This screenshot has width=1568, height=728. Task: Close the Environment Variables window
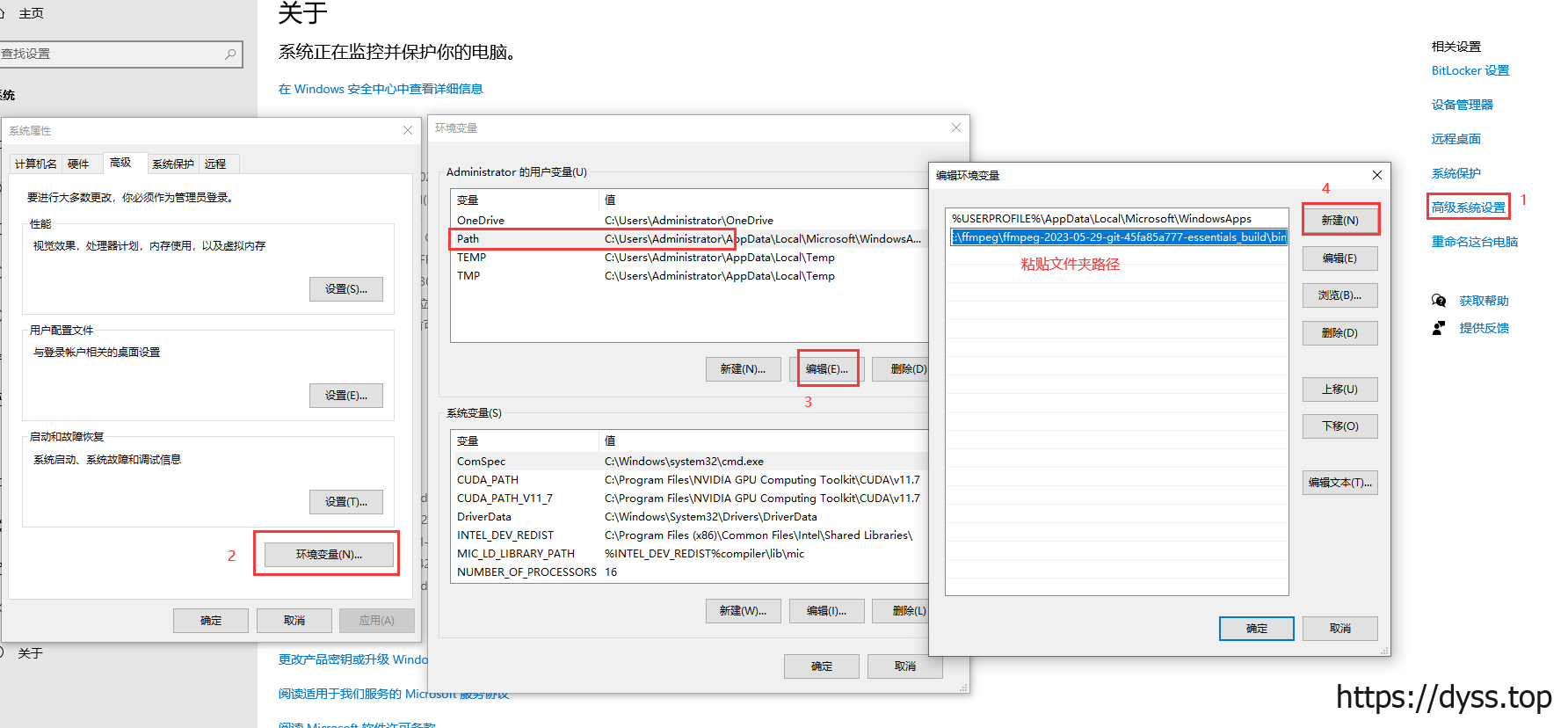(x=956, y=127)
